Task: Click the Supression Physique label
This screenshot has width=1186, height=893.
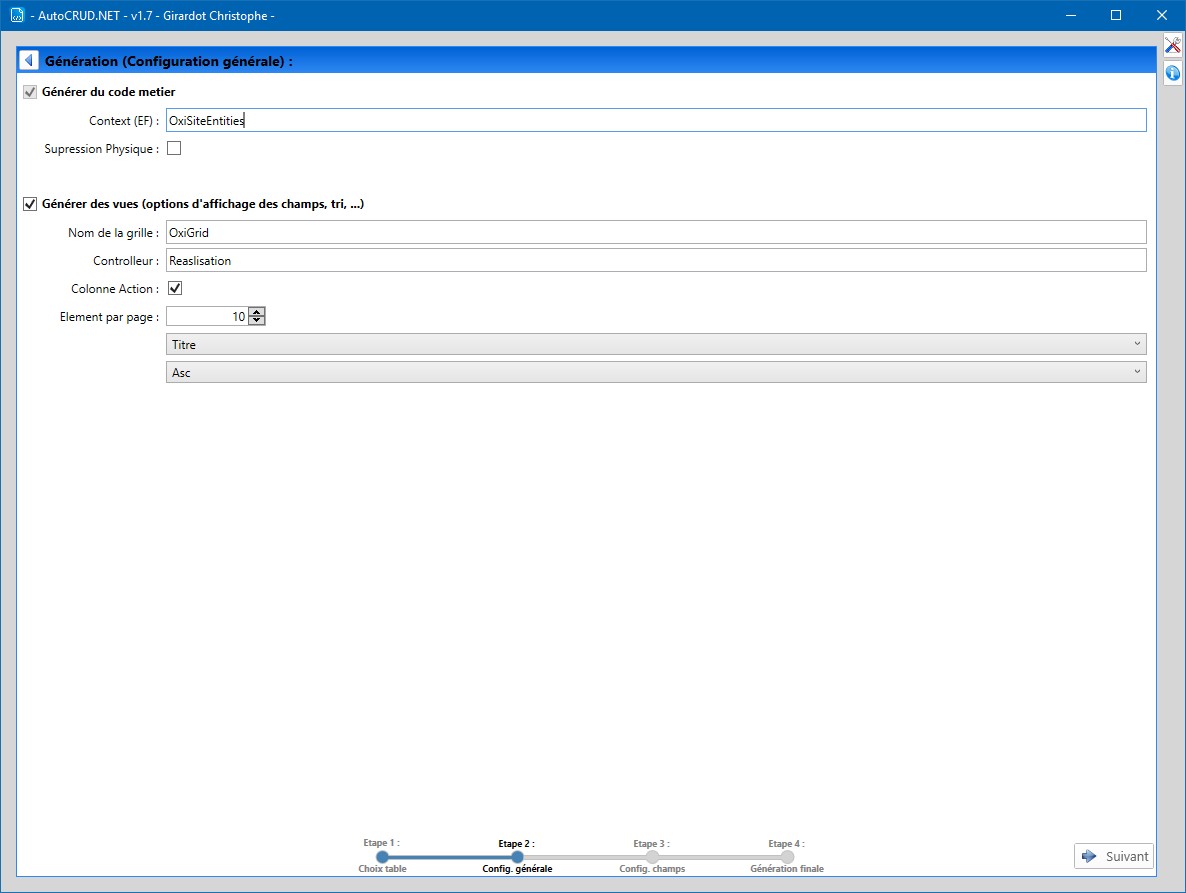Action: point(101,149)
